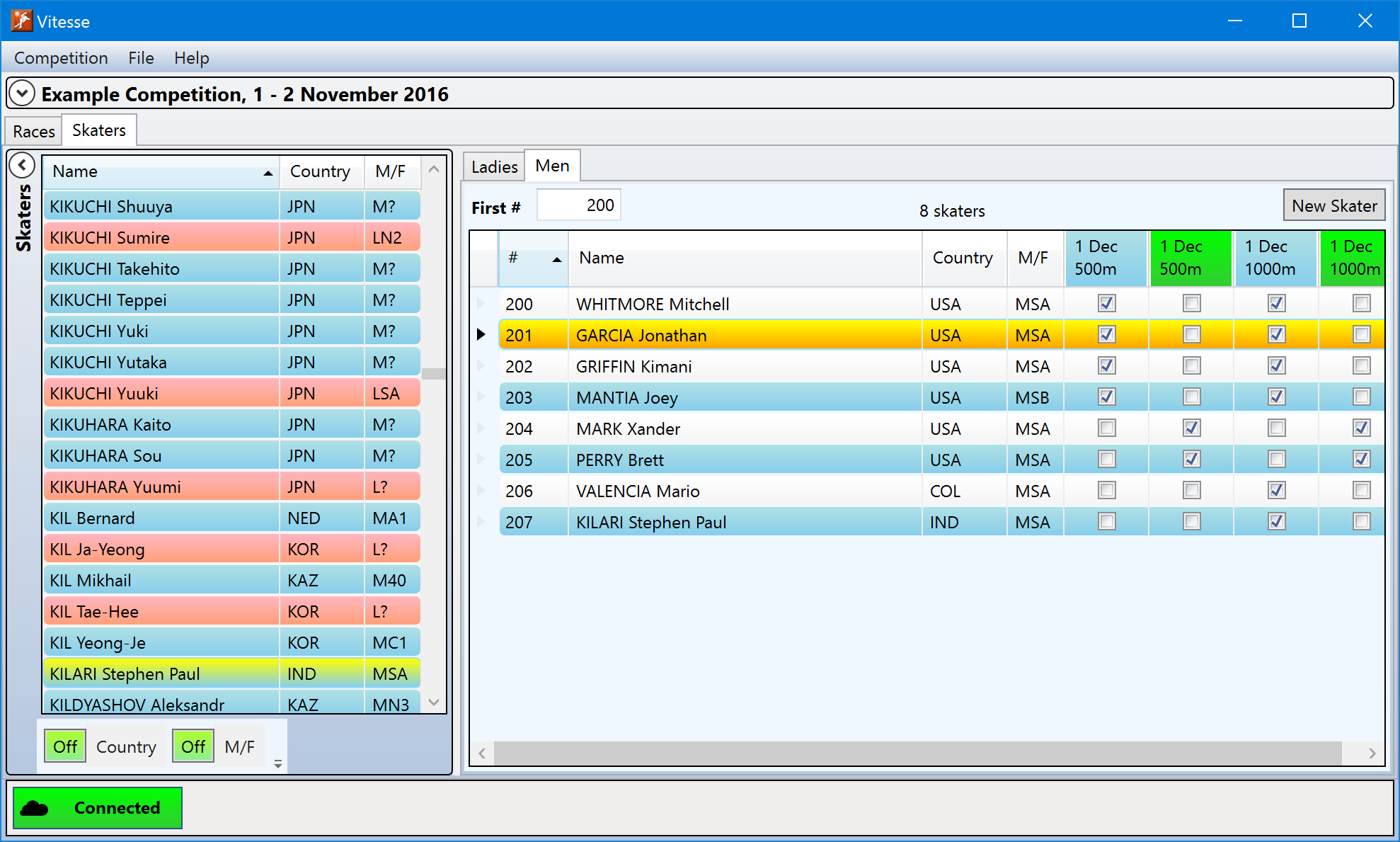Click the row selector for WHITMORE Mitchell
The width and height of the screenshot is (1400, 842).
click(481, 304)
